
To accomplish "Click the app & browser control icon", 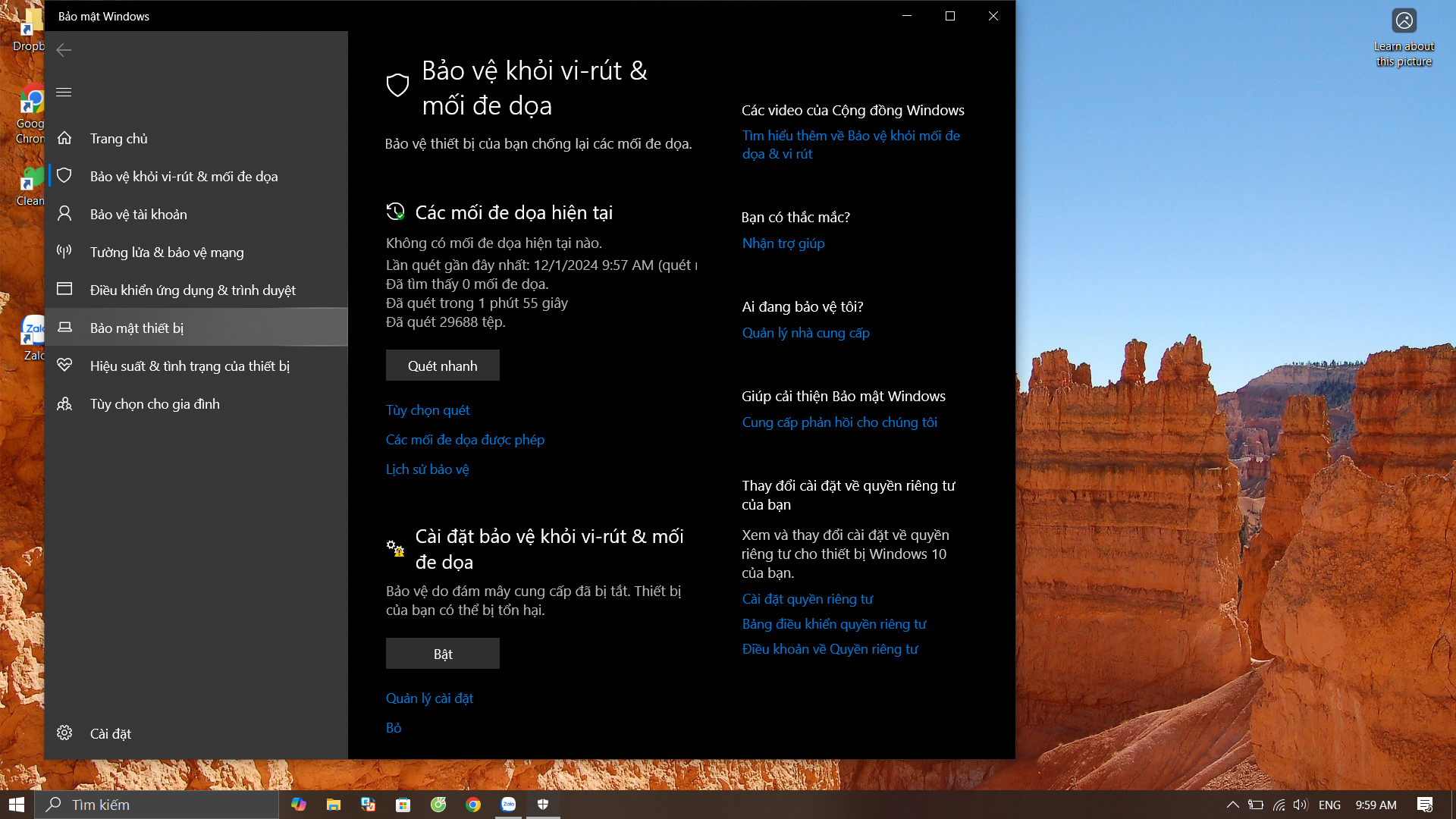I will click(x=64, y=289).
